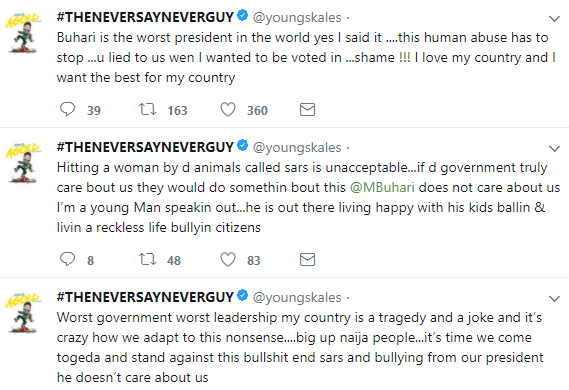Like the tweet with 360 likes
This screenshot has width=569, height=390.
(228, 109)
